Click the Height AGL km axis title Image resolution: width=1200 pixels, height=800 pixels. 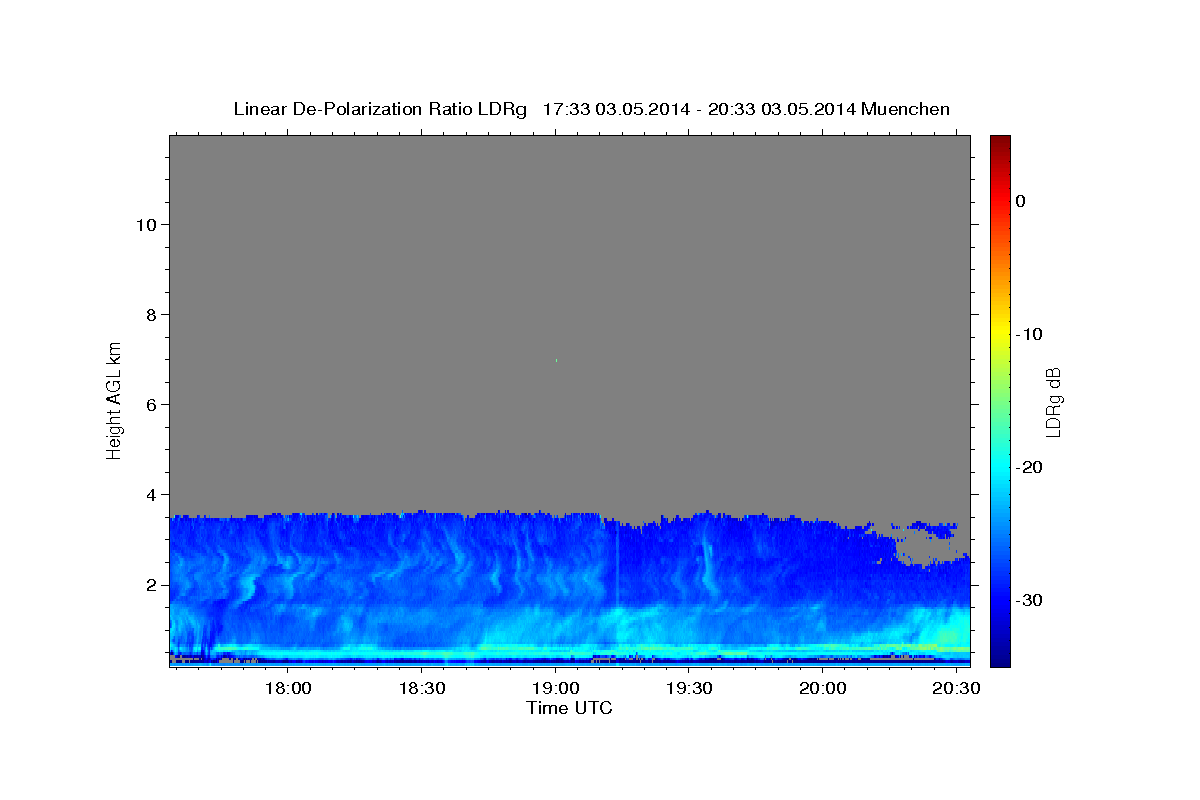[x=115, y=400]
